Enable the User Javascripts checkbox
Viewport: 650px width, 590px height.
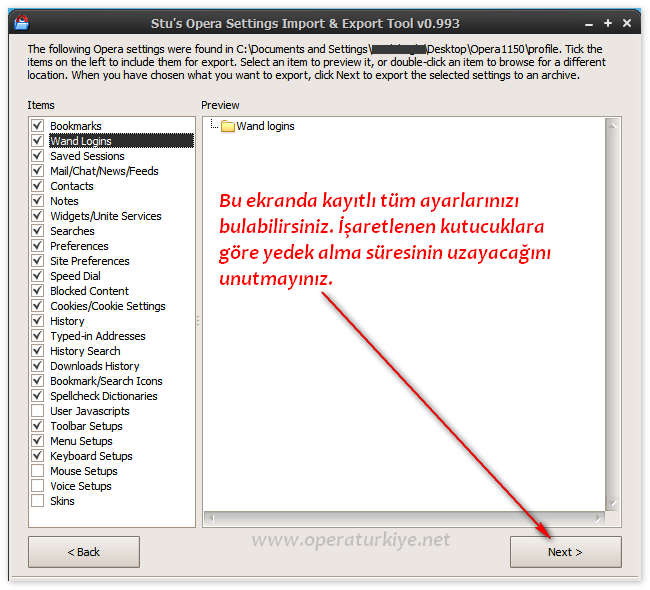point(38,410)
